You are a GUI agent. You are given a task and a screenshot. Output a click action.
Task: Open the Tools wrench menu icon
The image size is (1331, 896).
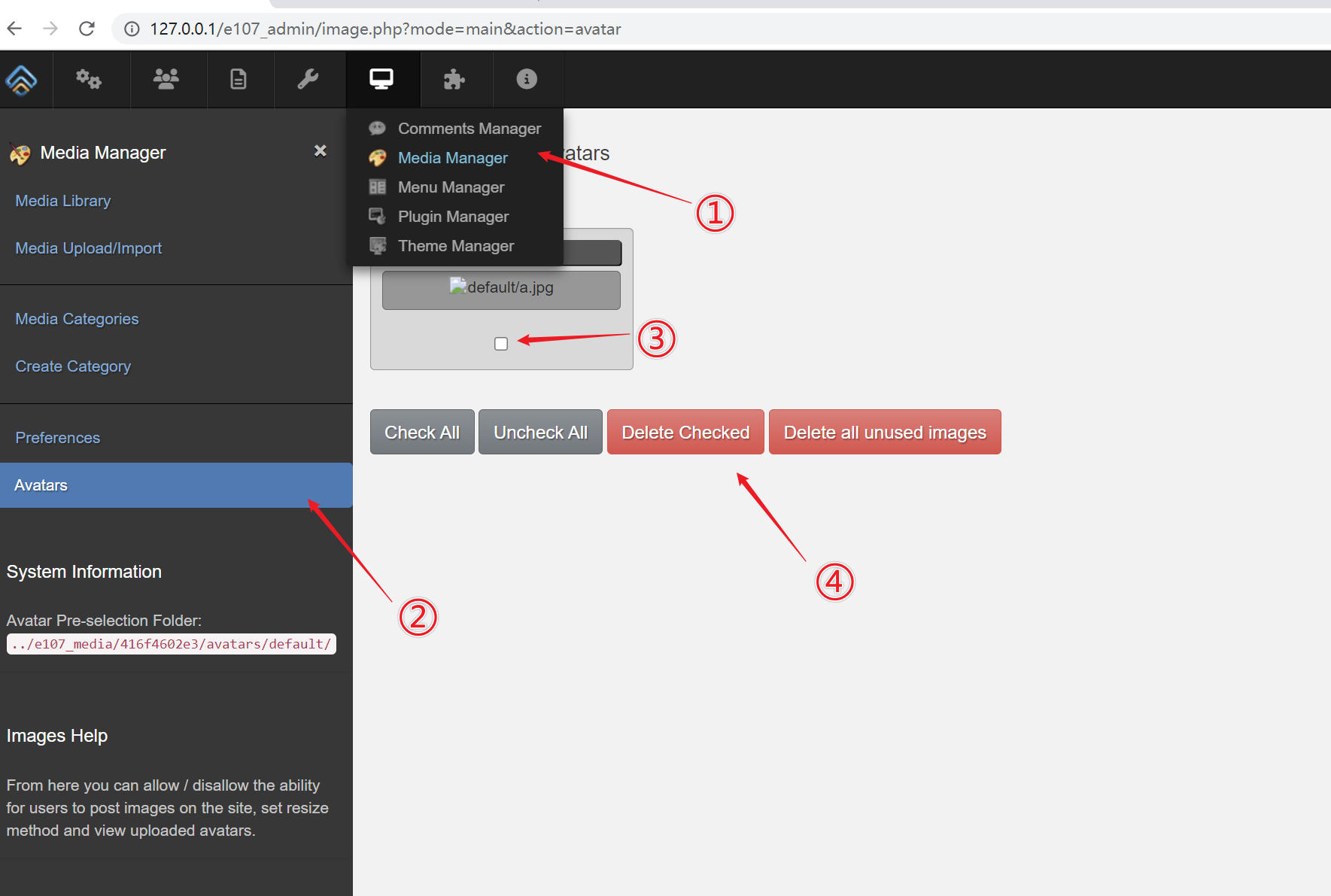tap(308, 79)
